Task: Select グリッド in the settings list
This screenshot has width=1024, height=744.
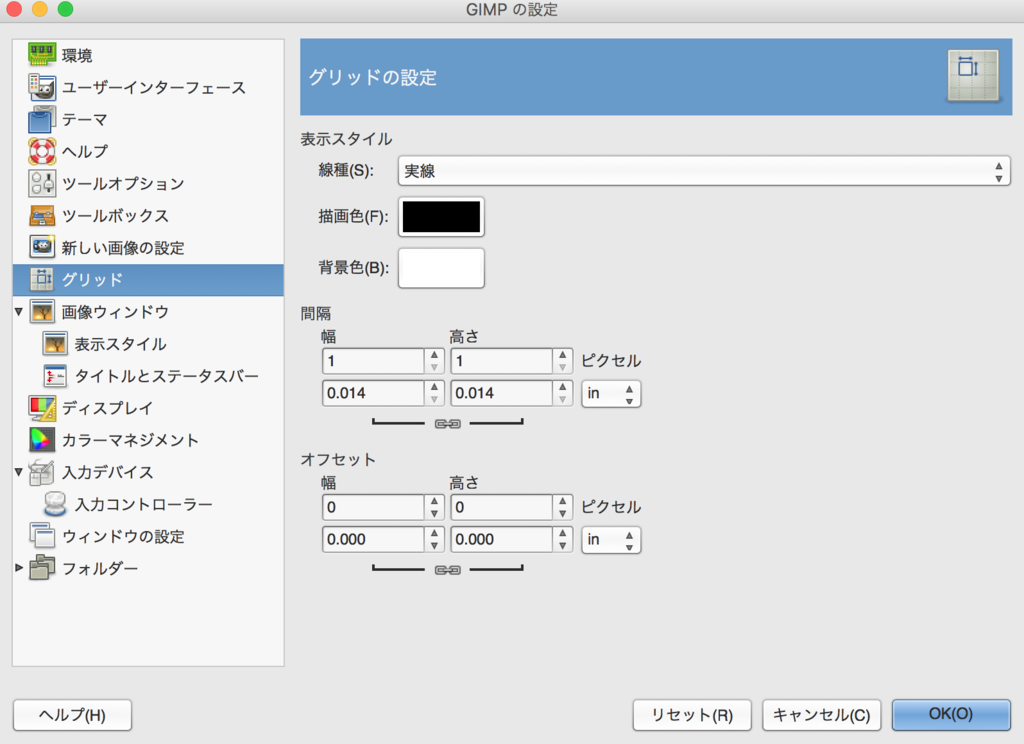Action: [x=148, y=280]
